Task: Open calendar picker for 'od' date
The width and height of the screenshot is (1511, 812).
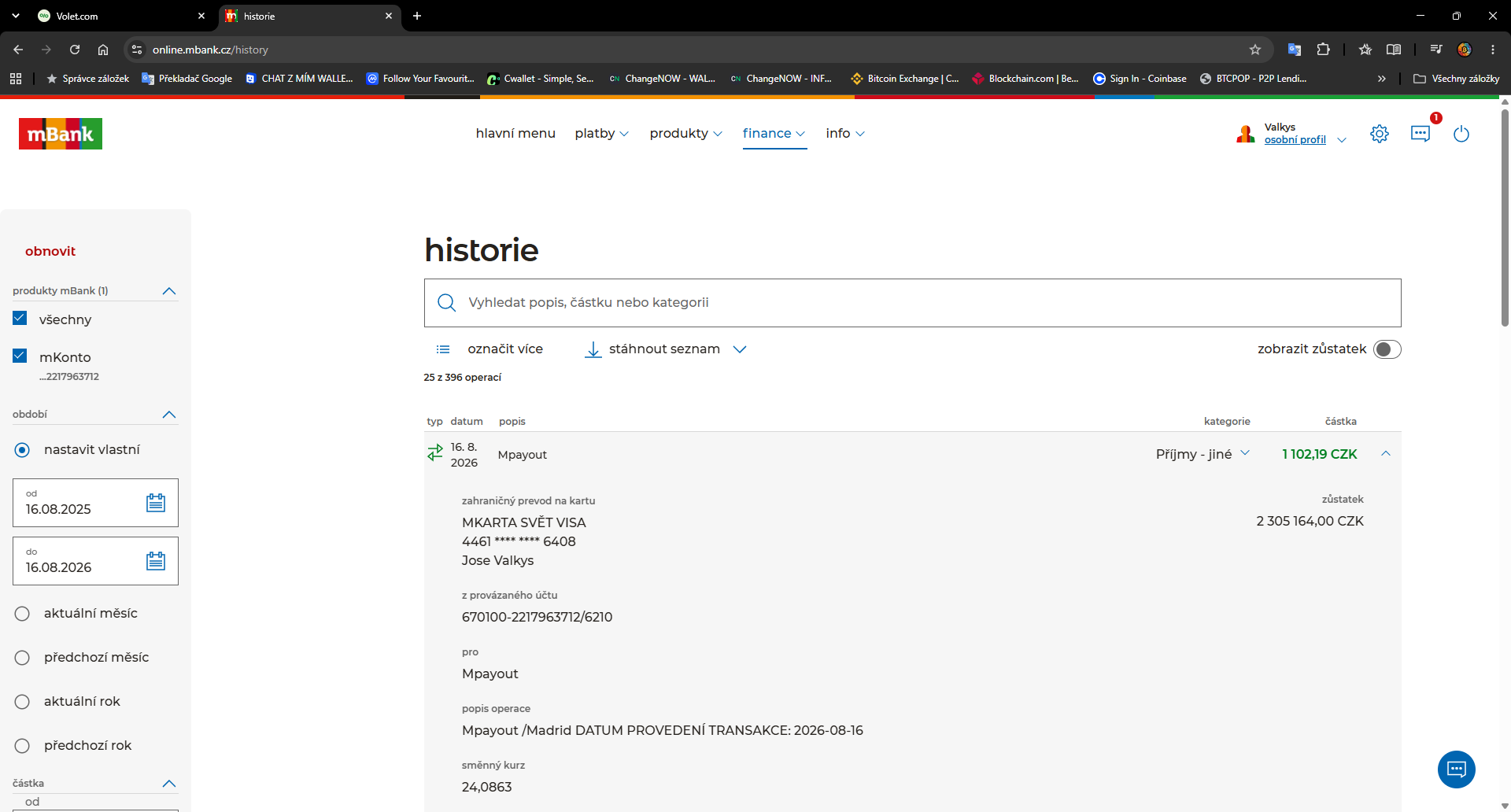Action: [x=156, y=503]
